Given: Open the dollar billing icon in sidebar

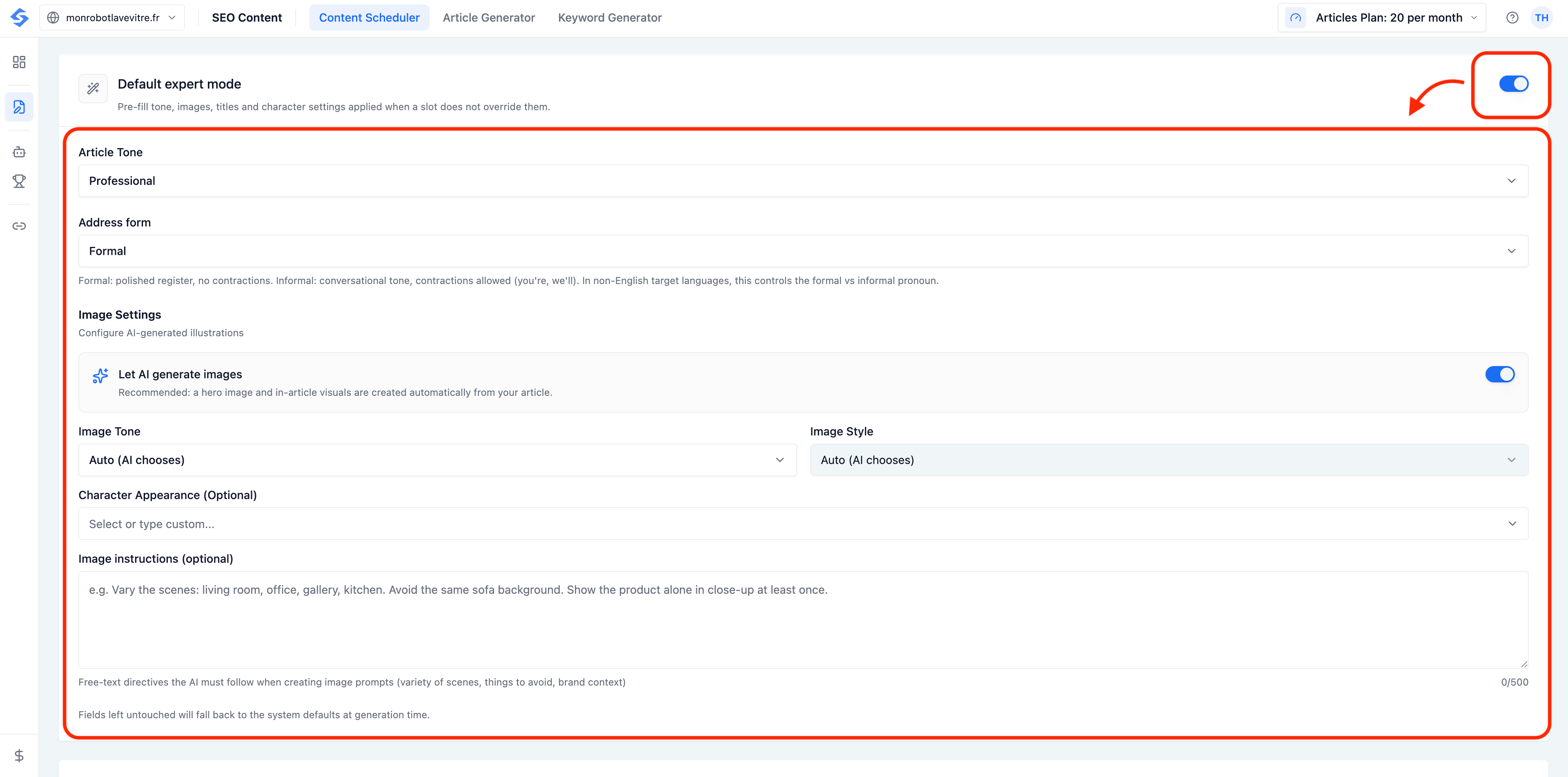Looking at the screenshot, I should [x=19, y=756].
